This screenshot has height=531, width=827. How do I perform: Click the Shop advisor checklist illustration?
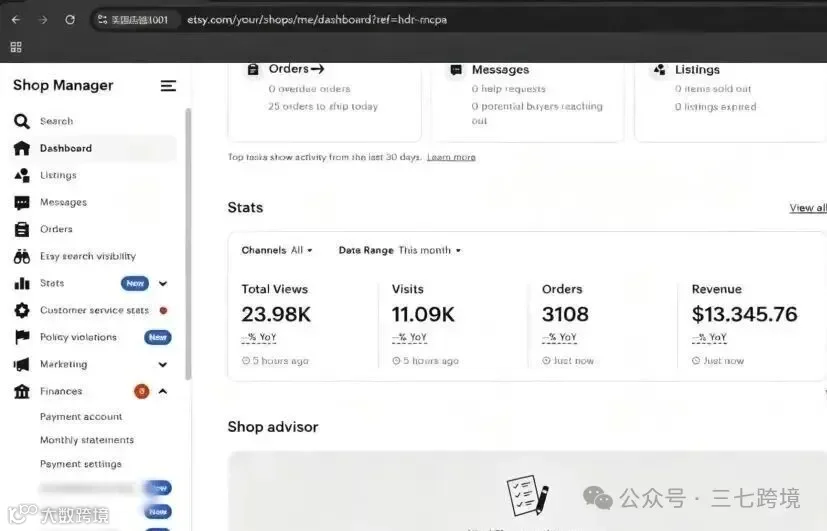click(x=528, y=496)
